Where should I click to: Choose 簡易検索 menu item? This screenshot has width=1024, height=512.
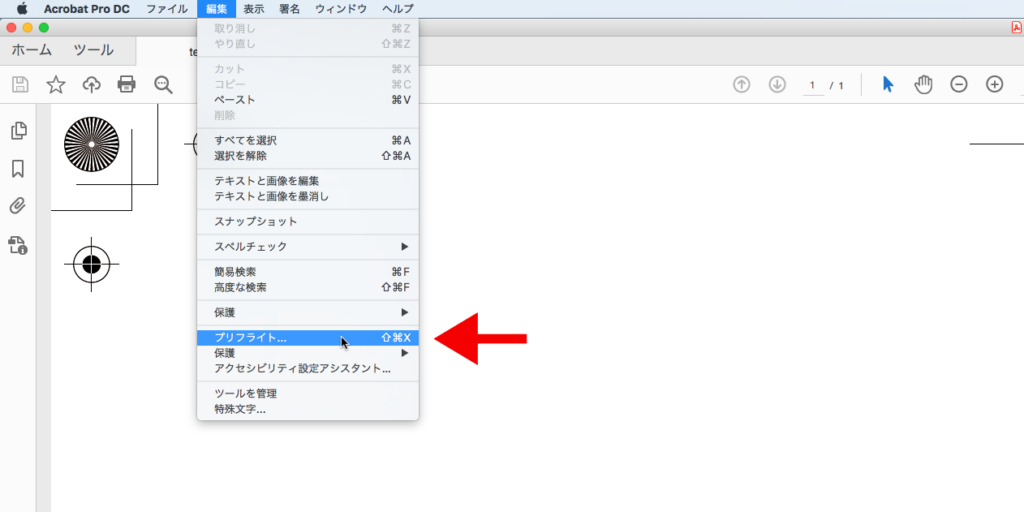[308, 272]
